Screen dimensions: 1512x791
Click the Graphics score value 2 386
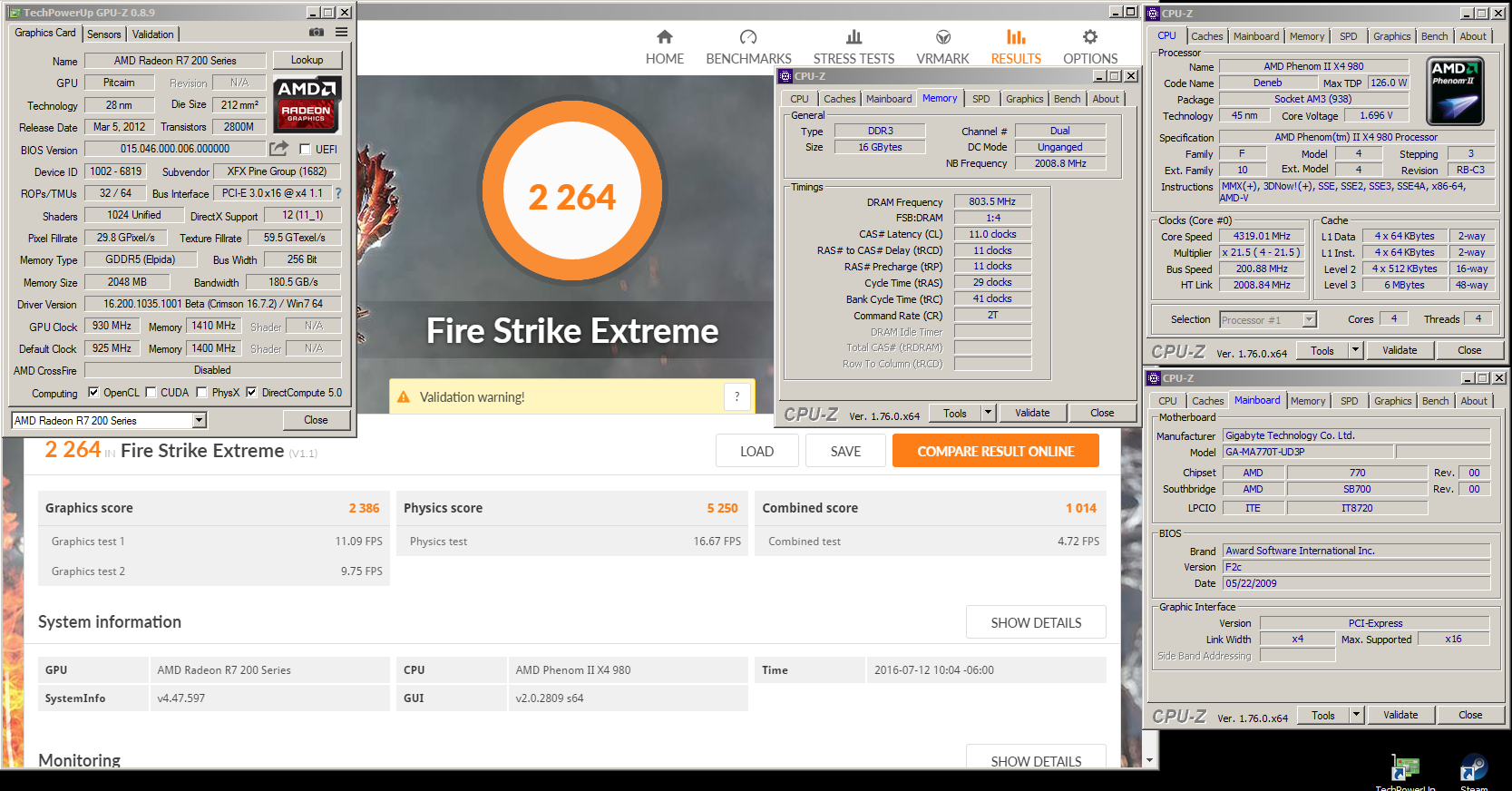click(x=364, y=508)
